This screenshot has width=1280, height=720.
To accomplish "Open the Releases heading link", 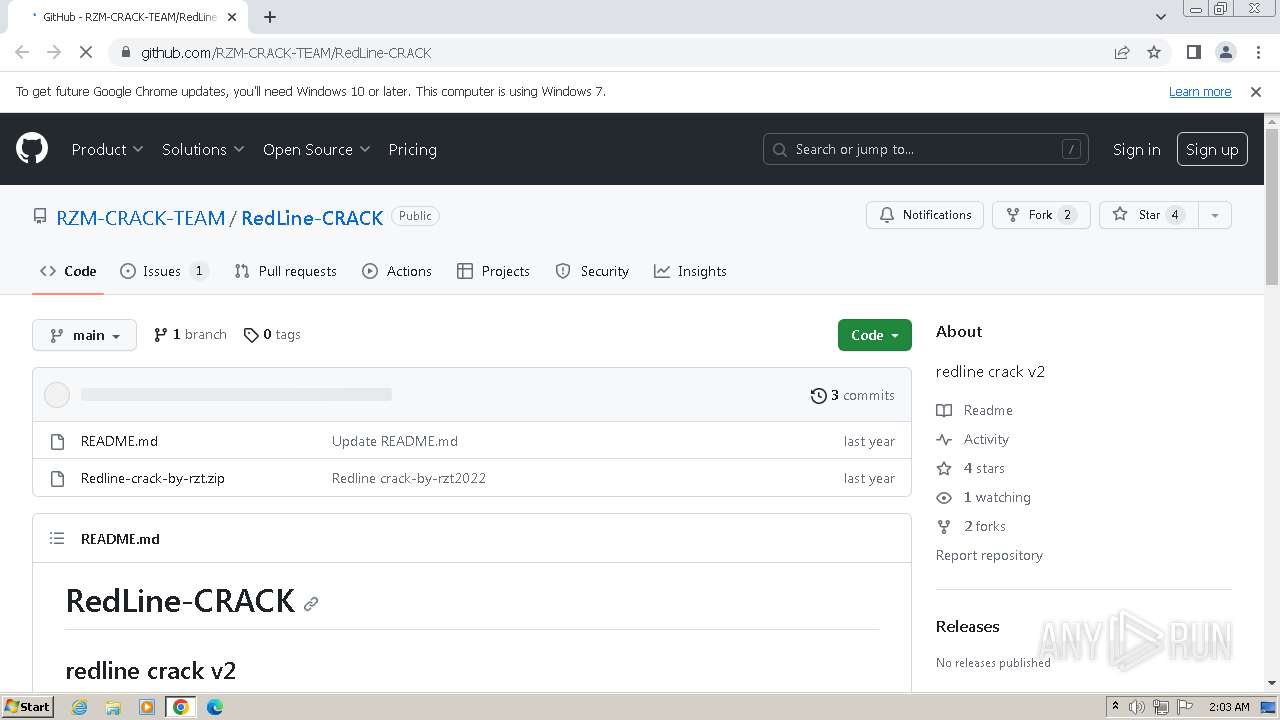I will pos(967,626).
